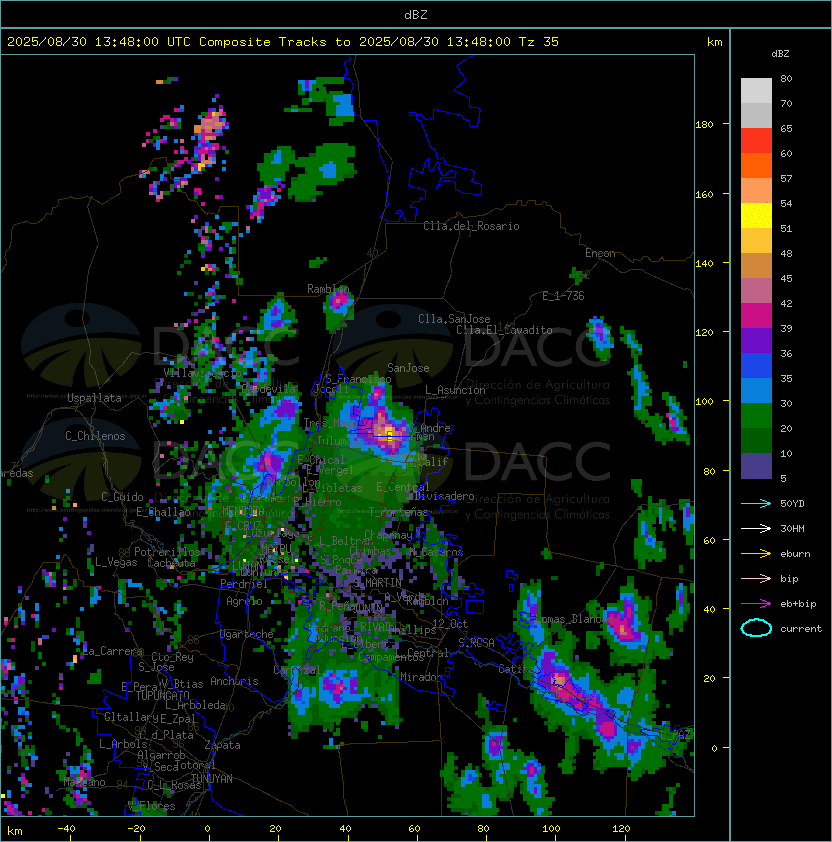Click the 'E_Challao' place label
The image size is (832, 842).
[163, 512]
